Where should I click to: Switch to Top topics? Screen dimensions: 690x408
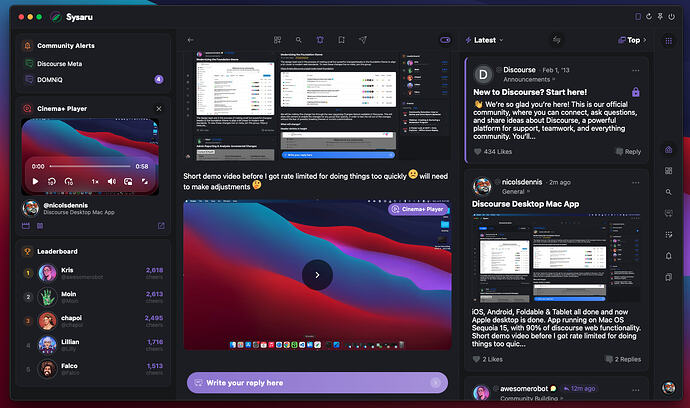pyautogui.click(x=632, y=40)
